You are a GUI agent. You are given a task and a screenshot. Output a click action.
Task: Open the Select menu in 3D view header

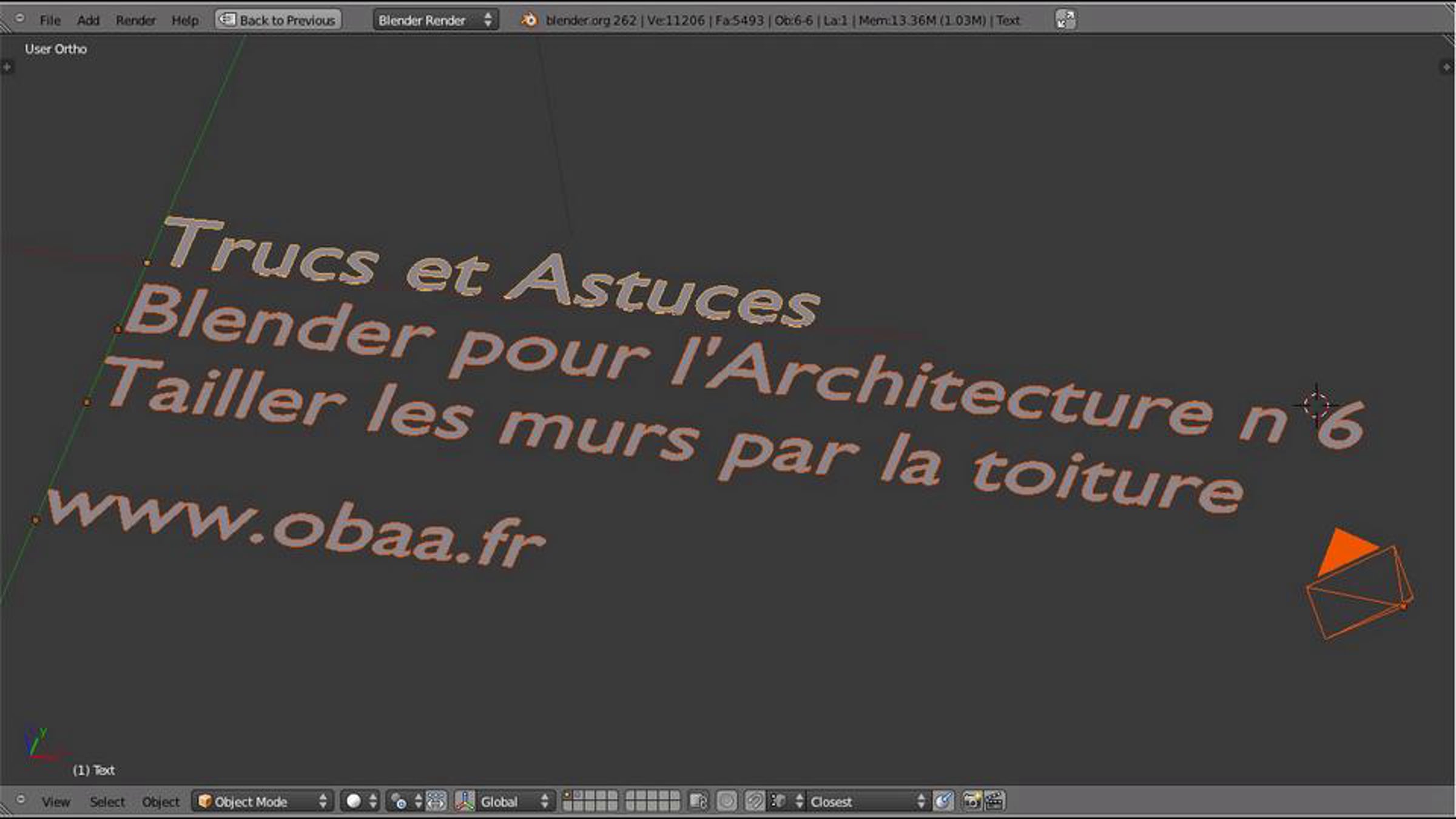click(x=107, y=801)
